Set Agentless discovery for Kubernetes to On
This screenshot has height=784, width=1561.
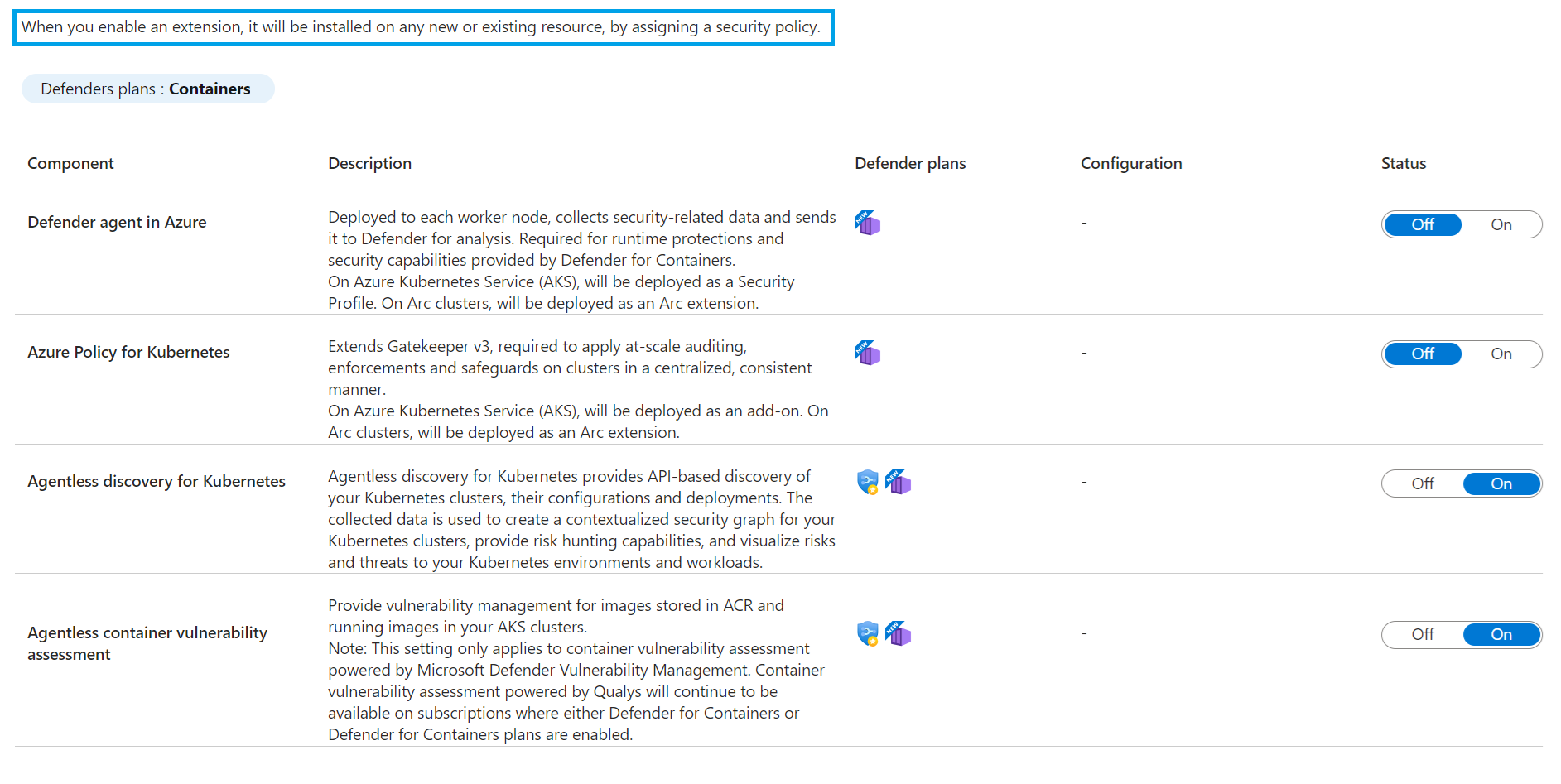(1501, 483)
